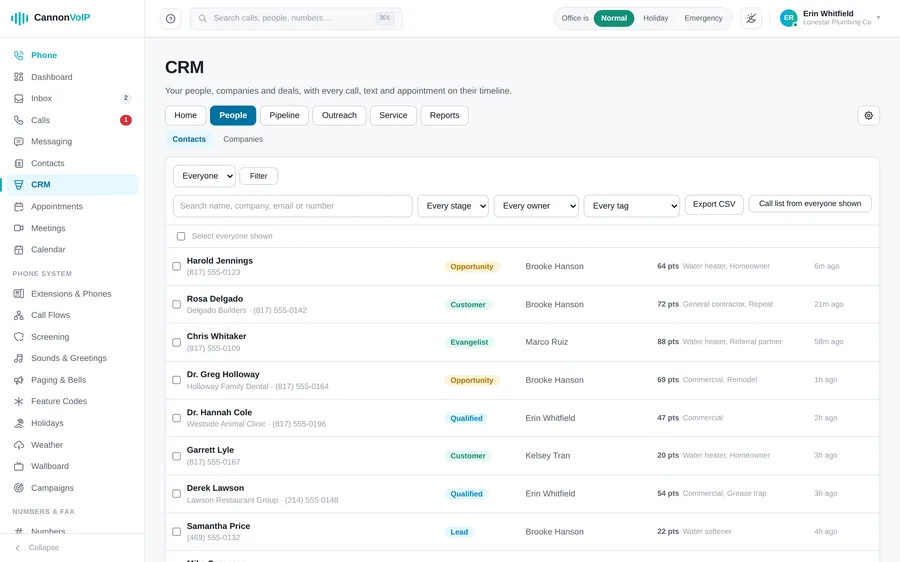Select the Calendar icon in the sidebar
The image size is (900, 562).
(x=19, y=249)
